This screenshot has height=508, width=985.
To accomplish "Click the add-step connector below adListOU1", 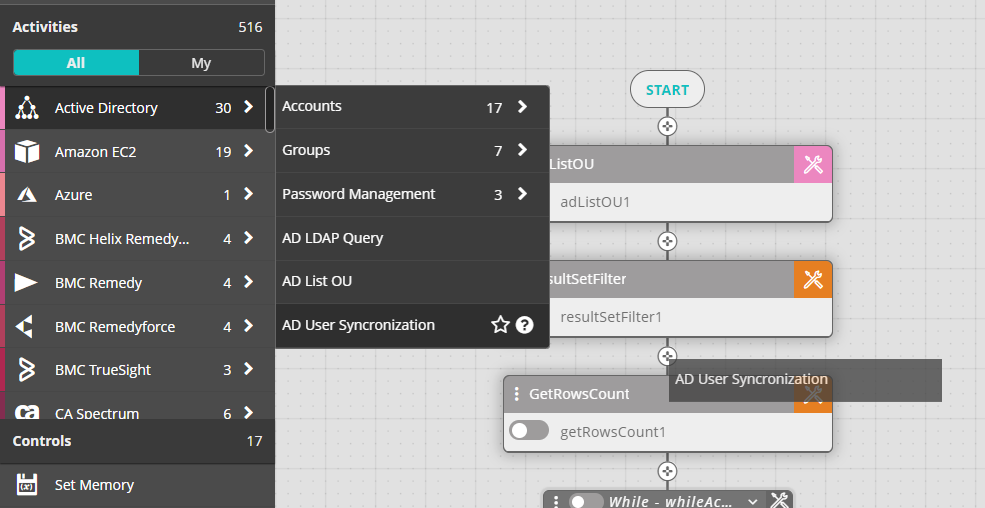I will tap(667, 241).
